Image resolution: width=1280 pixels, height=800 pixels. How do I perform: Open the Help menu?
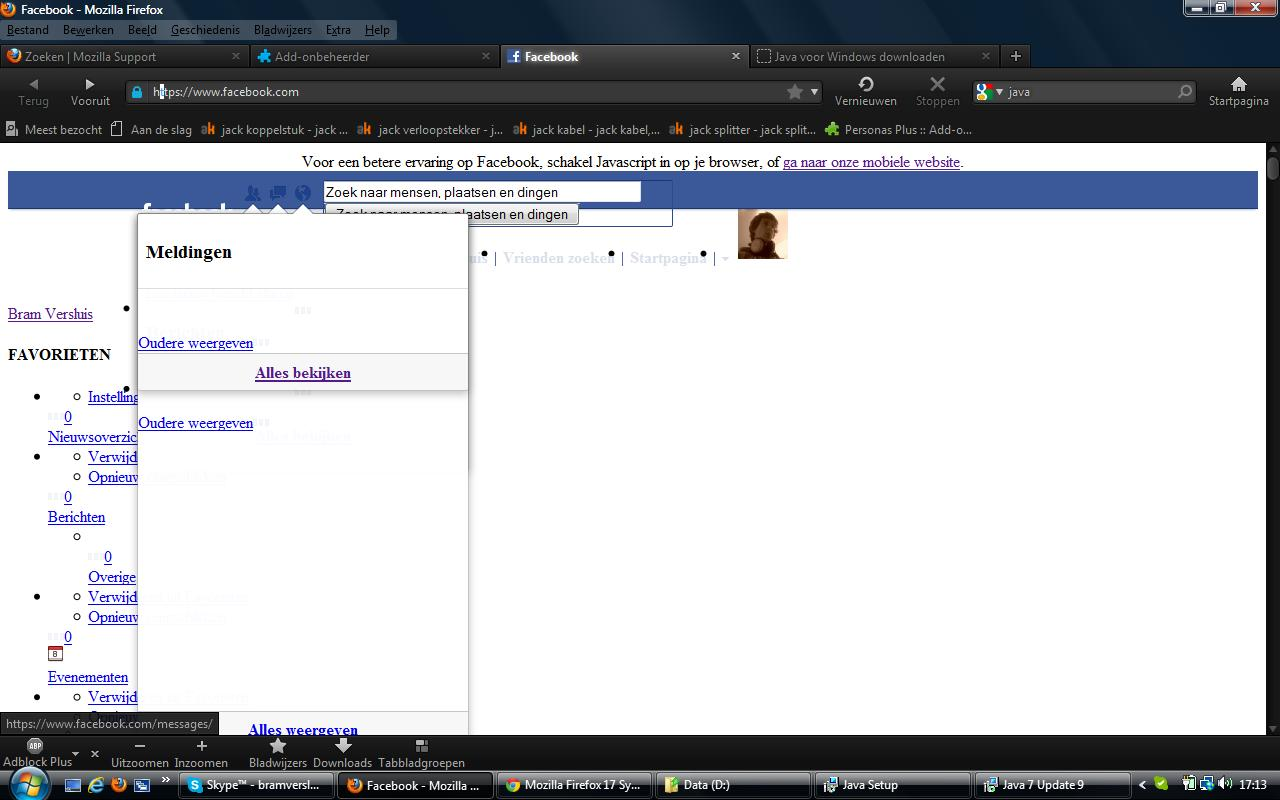tap(377, 30)
